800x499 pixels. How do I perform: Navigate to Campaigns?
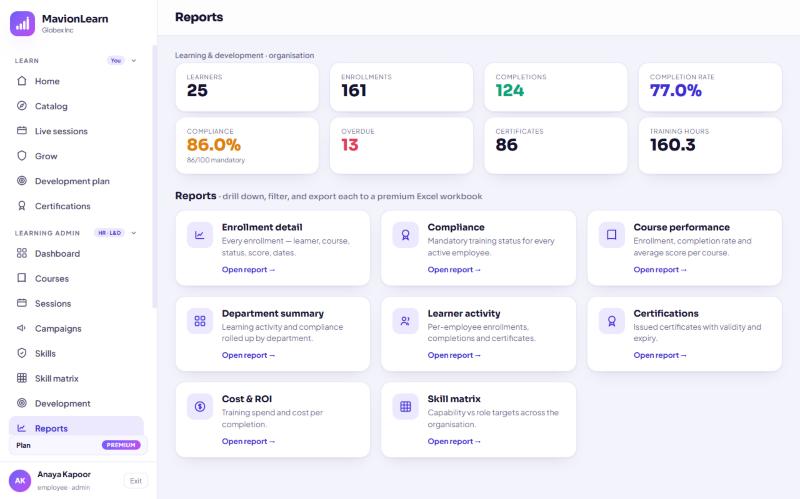pos(77,328)
